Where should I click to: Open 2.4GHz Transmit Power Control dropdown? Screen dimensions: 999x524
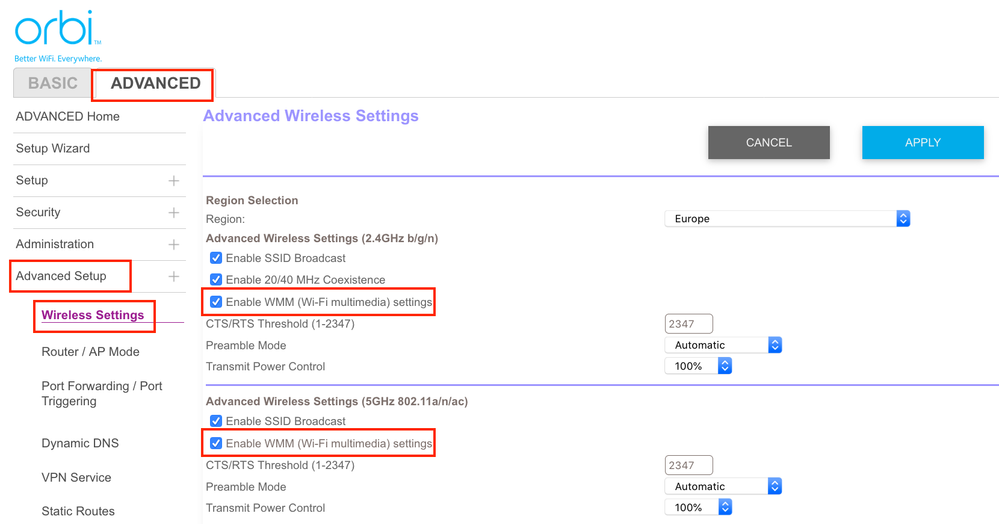click(x=698, y=367)
